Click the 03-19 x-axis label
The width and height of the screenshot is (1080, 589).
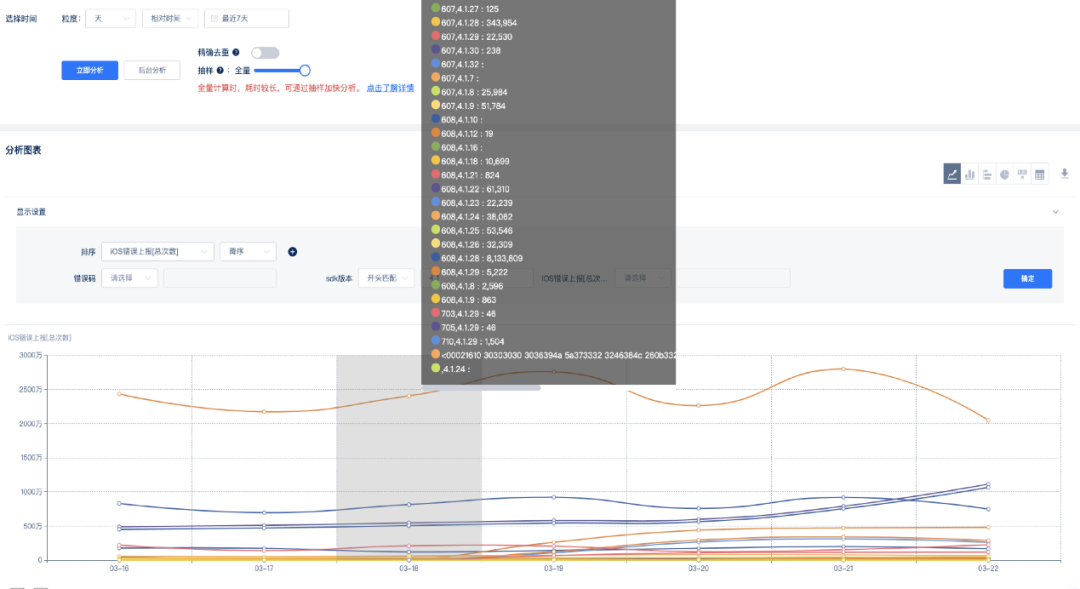553,568
